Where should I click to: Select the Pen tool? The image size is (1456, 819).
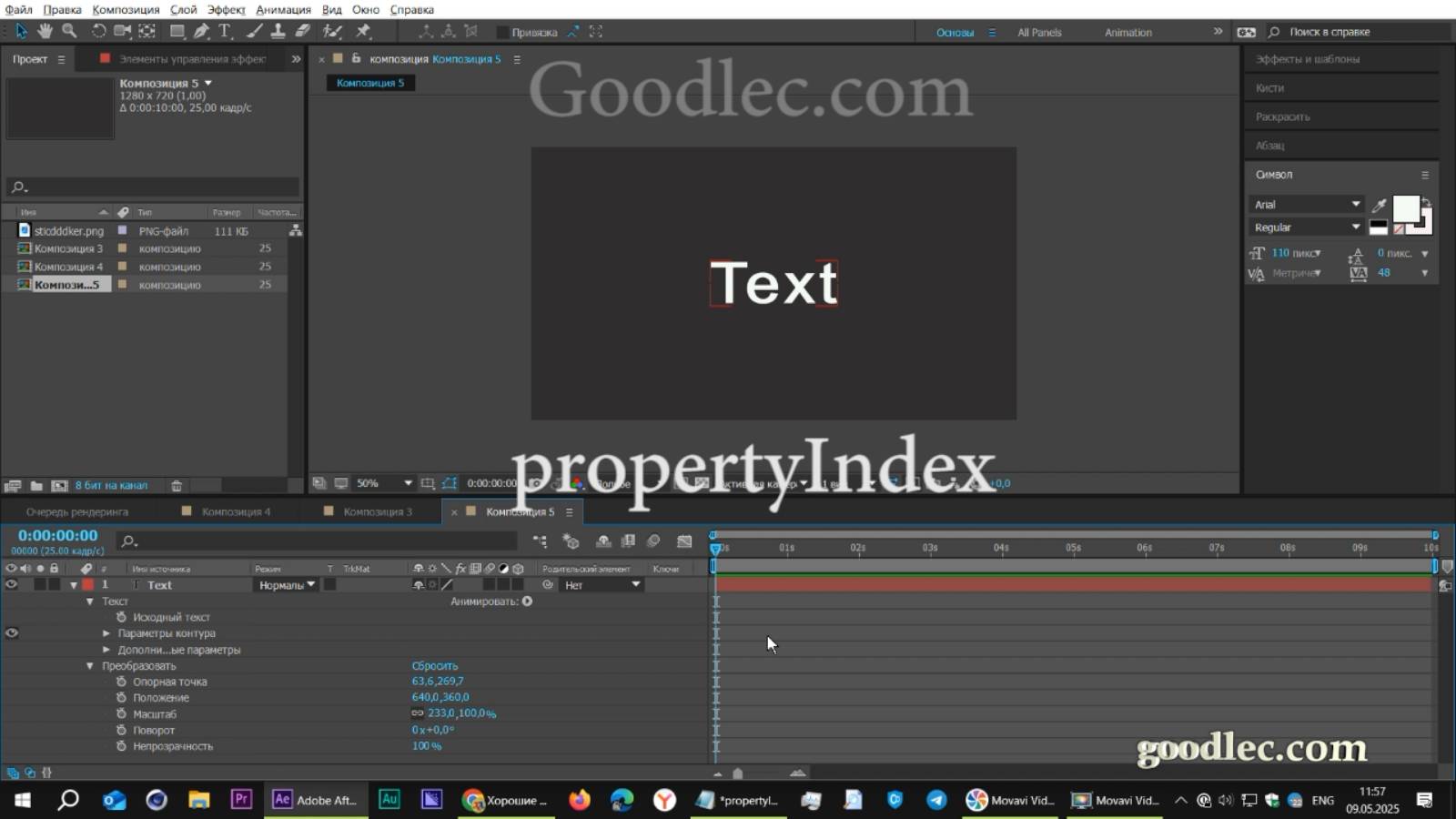coord(200,32)
